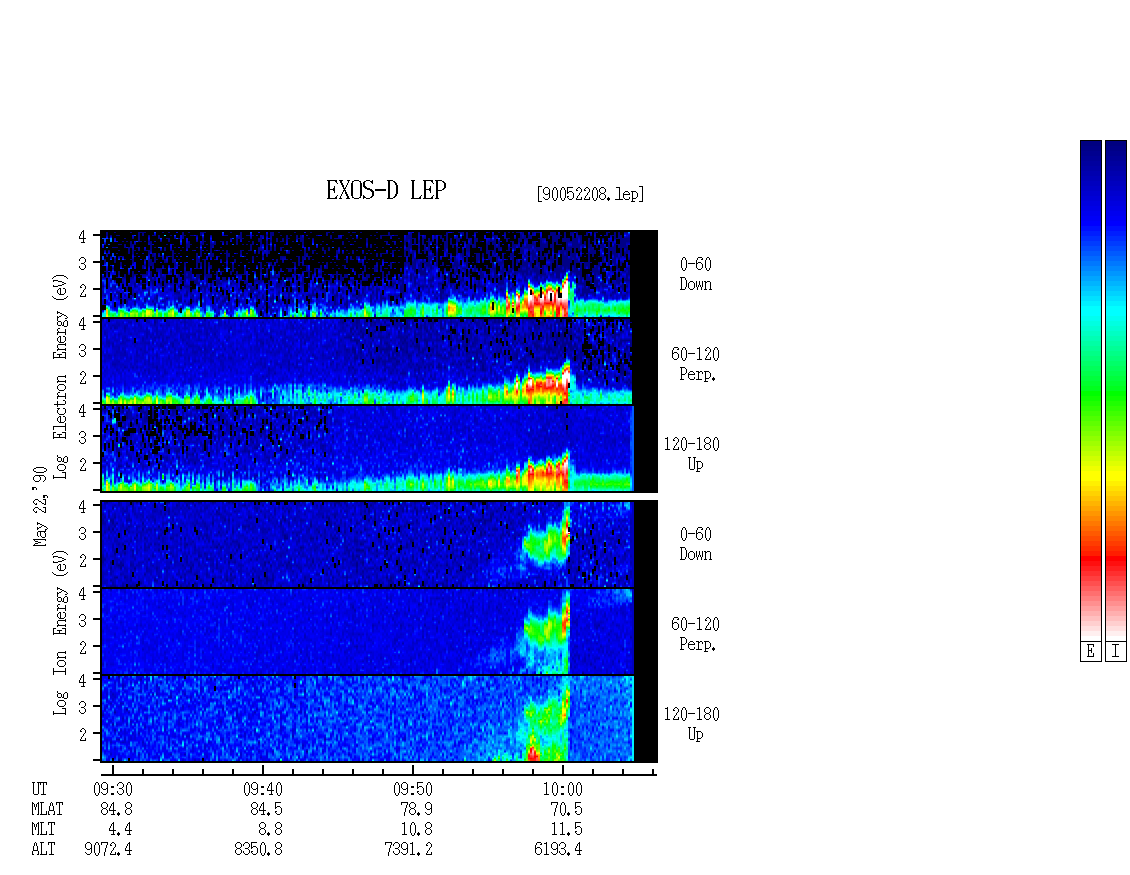Click the MLAT value 84.5

[267, 809]
